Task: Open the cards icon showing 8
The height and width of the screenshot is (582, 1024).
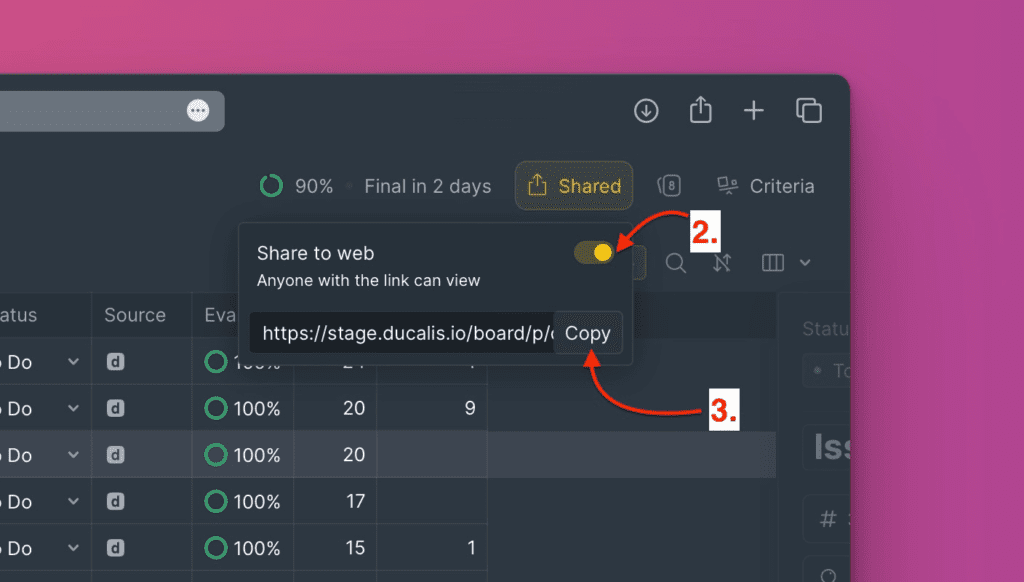Action: pos(669,186)
